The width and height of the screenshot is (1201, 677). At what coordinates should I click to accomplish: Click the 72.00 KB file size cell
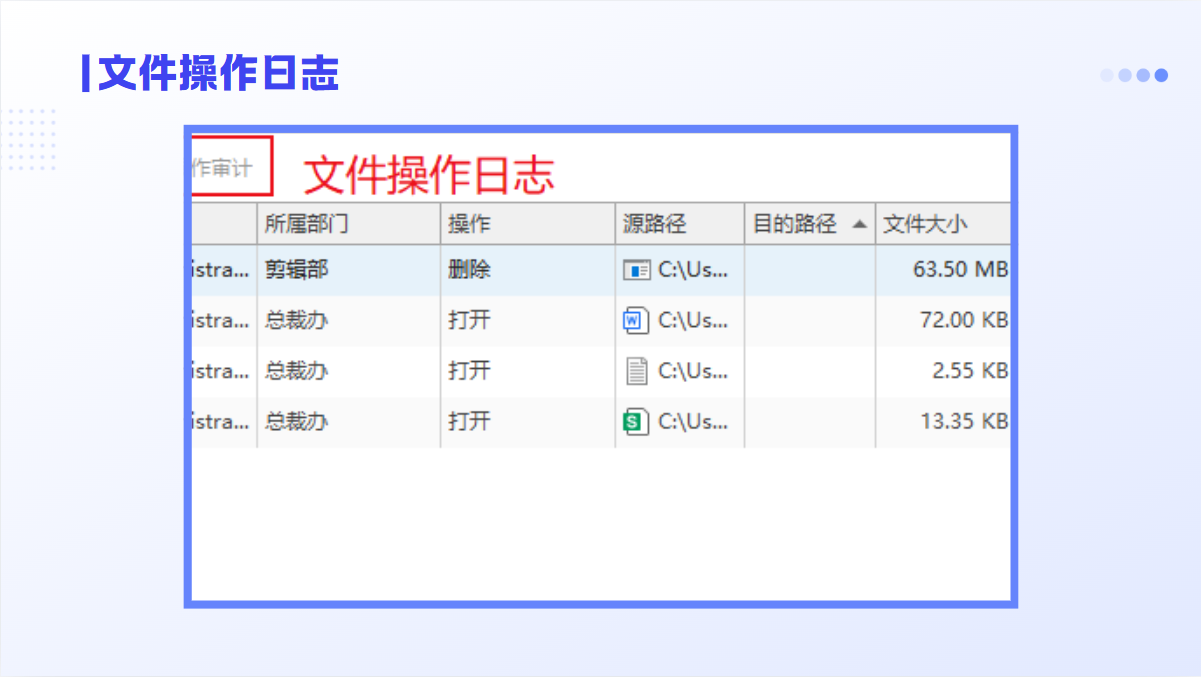pos(962,321)
